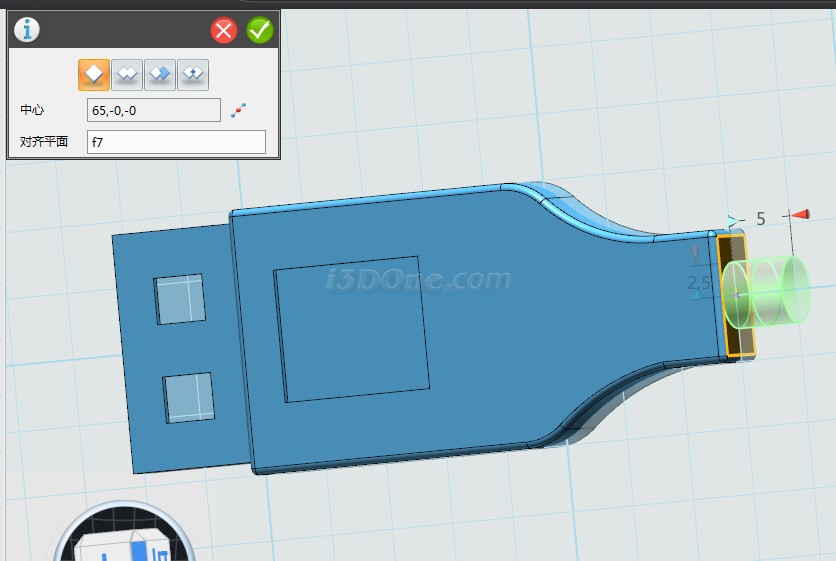
Task: Click the green checkmark to confirm the cylinder
Action: pos(260,30)
